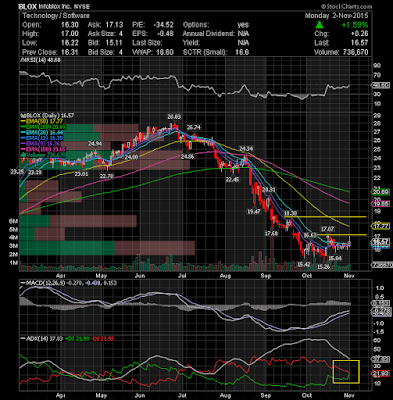Click the Open: 16.30 value

[x=70, y=25]
